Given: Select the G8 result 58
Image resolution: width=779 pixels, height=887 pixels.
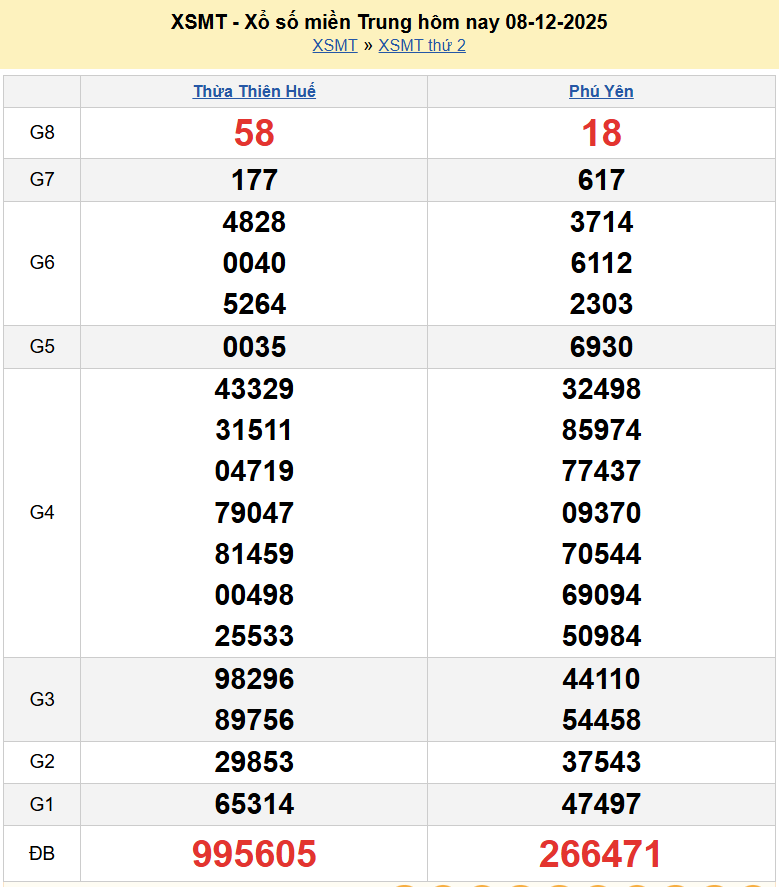Looking at the screenshot, I should (x=254, y=133).
